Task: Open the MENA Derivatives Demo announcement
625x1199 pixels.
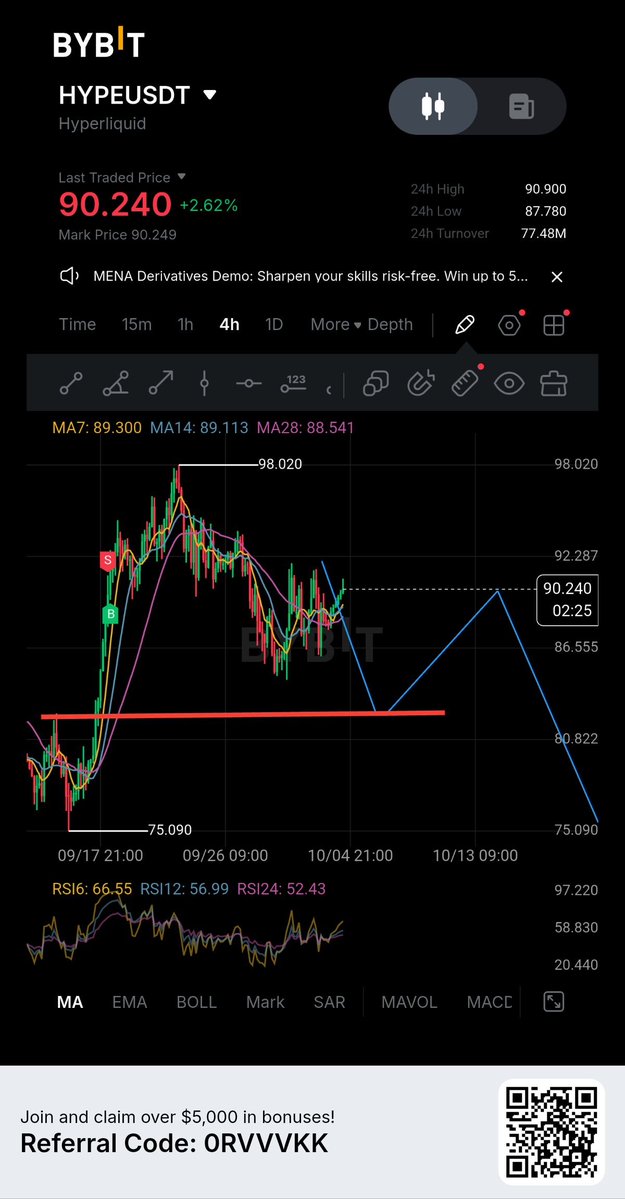Action: (x=310, y=276)
